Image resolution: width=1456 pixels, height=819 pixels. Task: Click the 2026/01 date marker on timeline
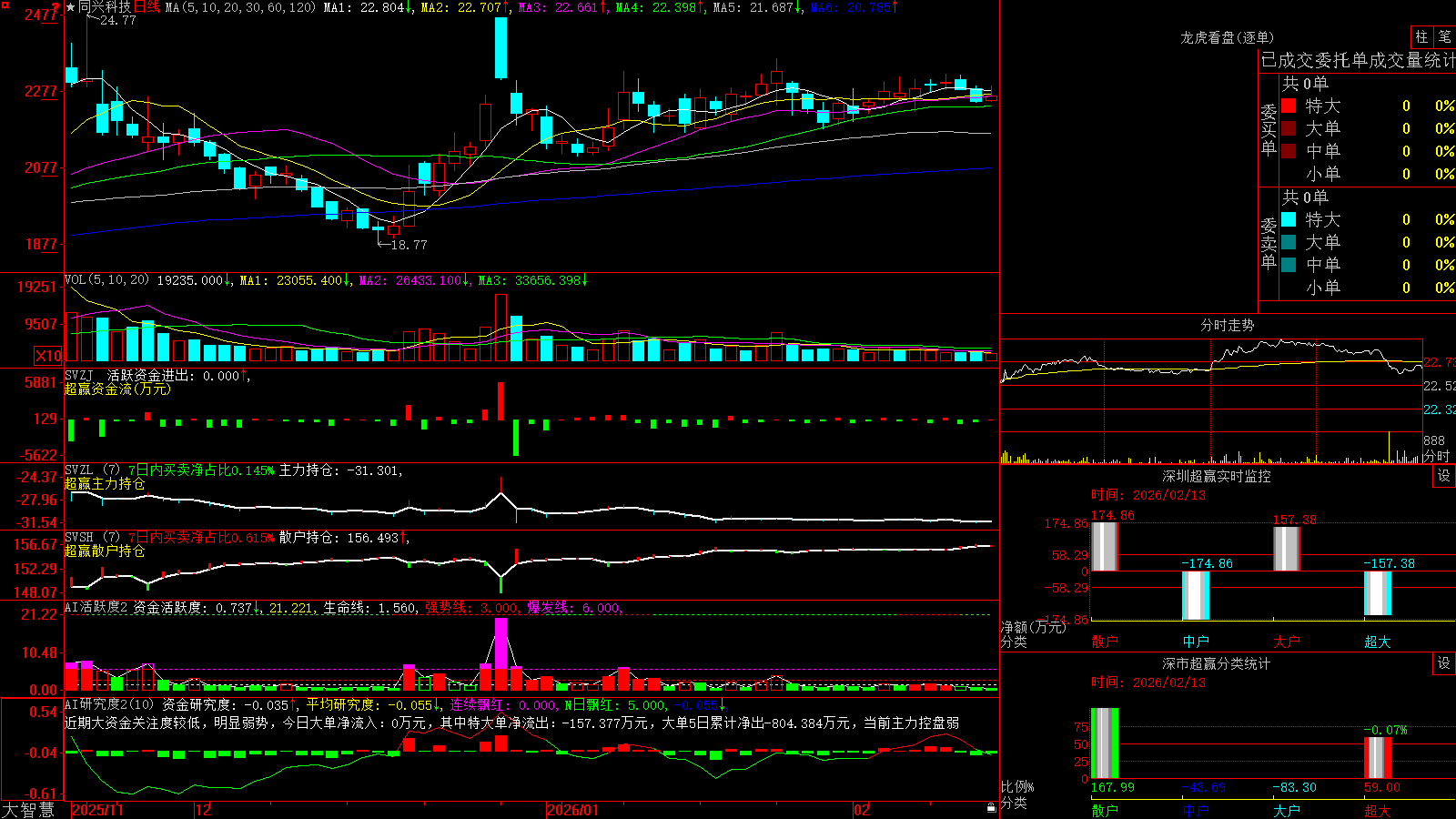(x=573, y=810)
